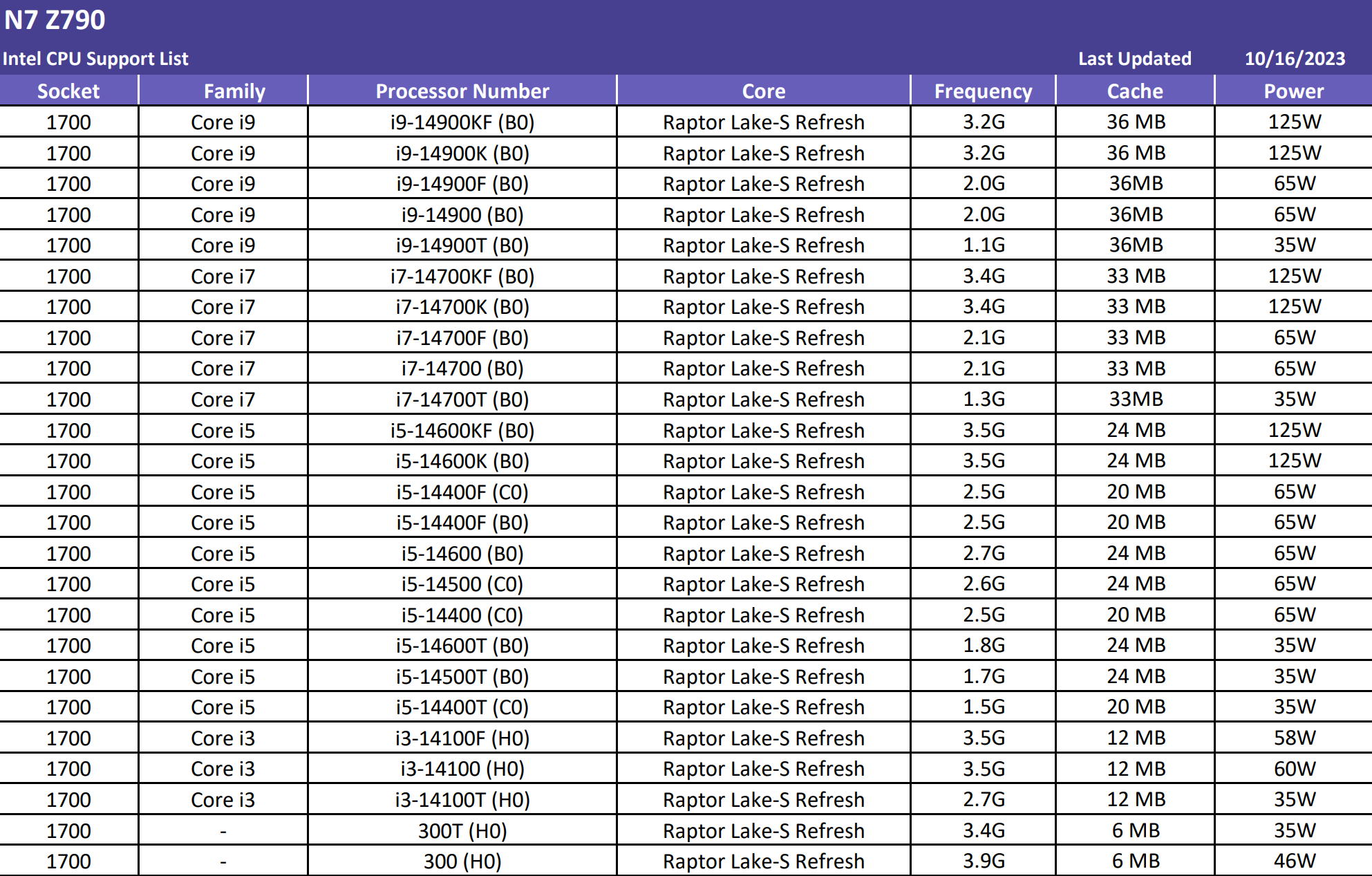Select the 300 (H0) cell
The width and height of the screenshot is (1372, 876).
click(462, 861)
